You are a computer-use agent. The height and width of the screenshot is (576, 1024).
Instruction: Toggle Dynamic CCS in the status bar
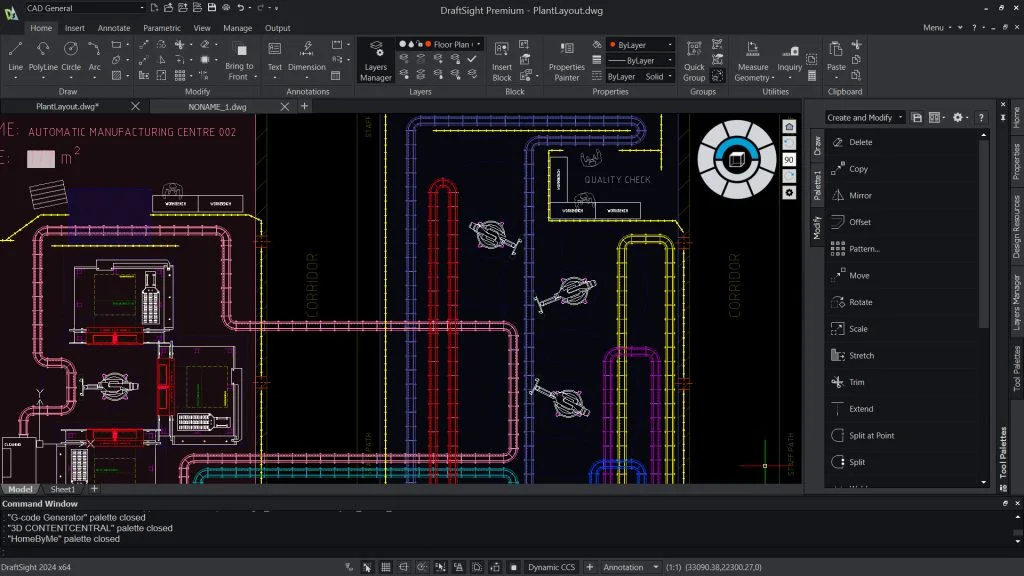[x=551, y=567]
